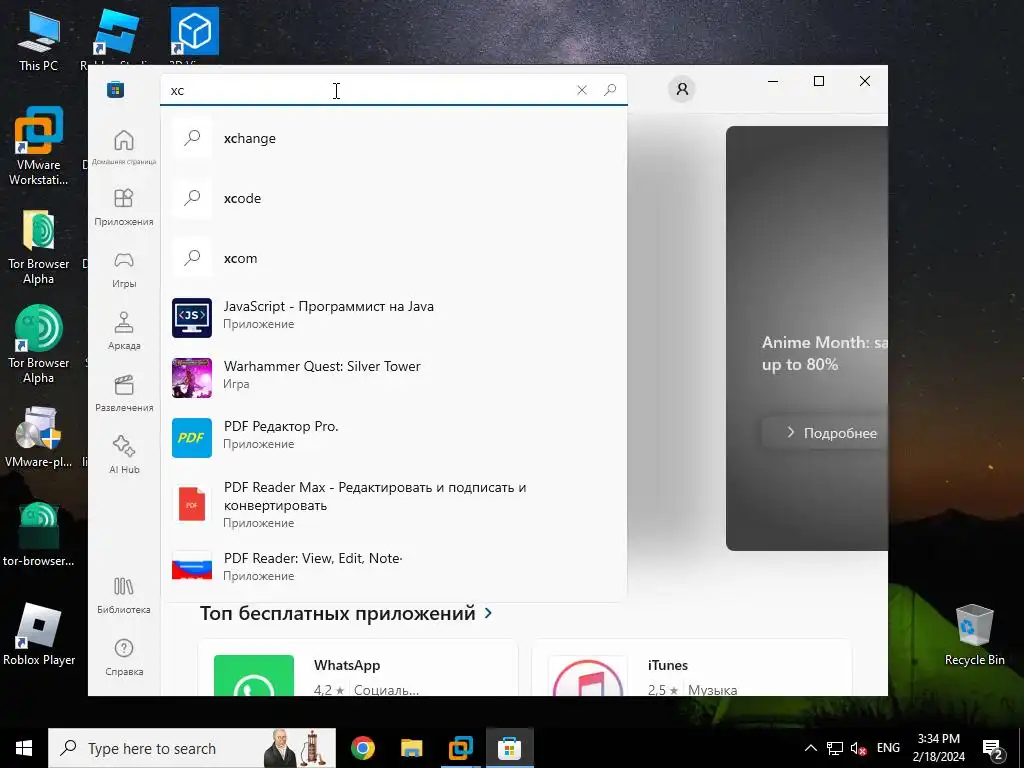
Task: Open notification center icon
Action: tap(993, 750)
